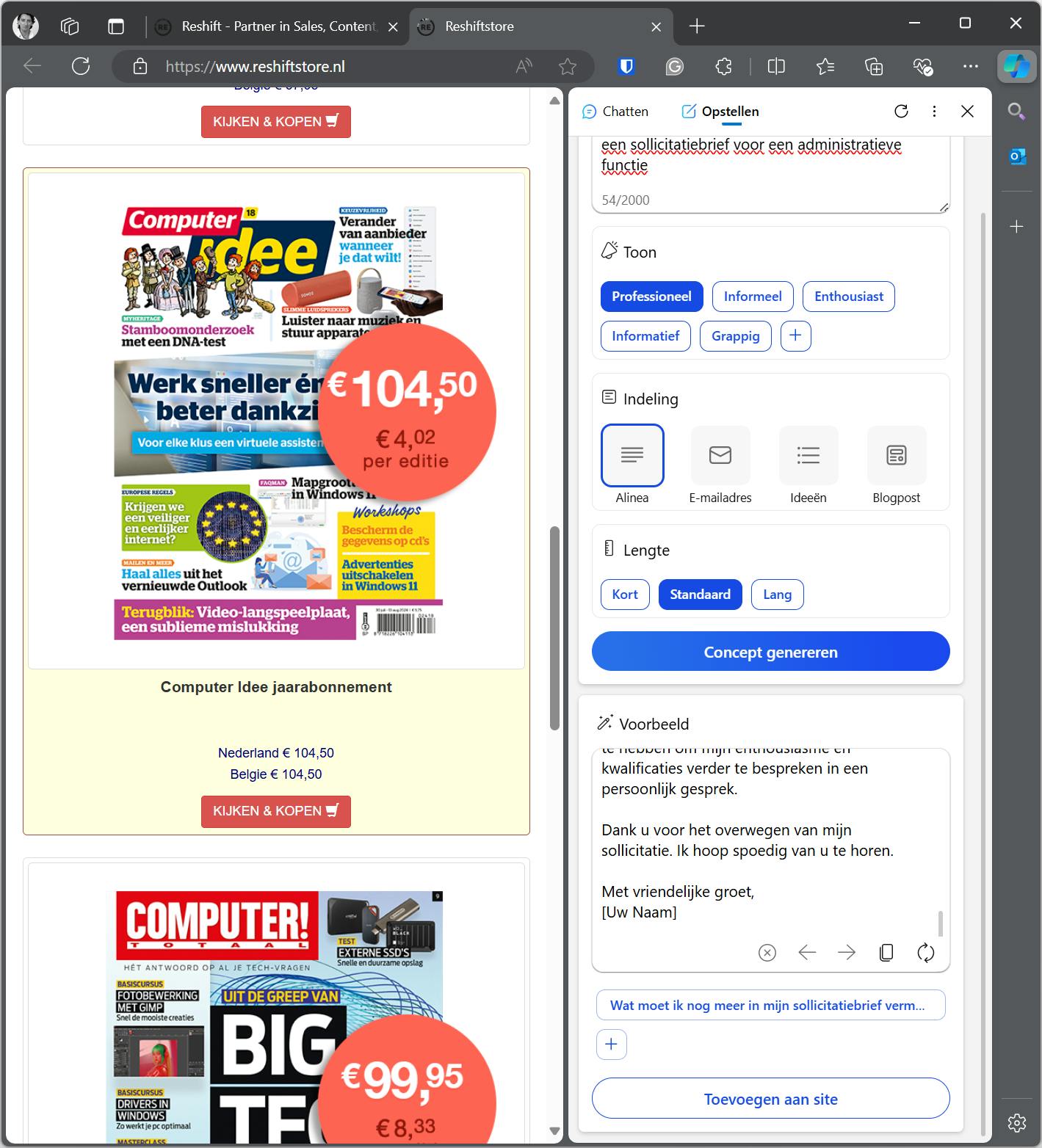
Task: Regenerate the draft preview
Action: (926, 953)
